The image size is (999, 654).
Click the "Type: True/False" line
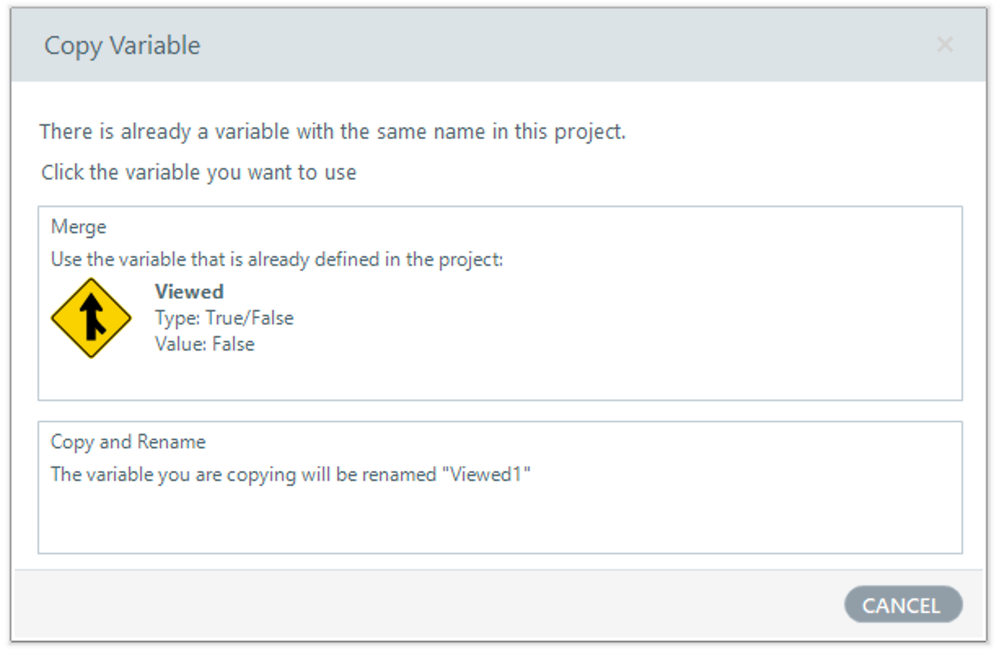pyautogui.click(x=224, y=318)
